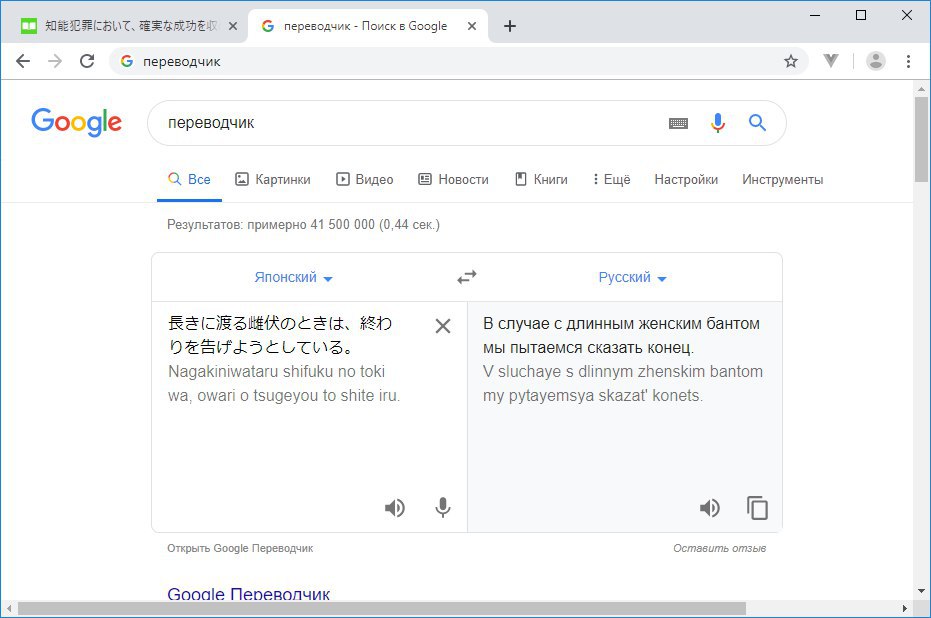Open the on-screen keyboard in search box
Viewport: 931px width, 618px height.
[678, 123]
